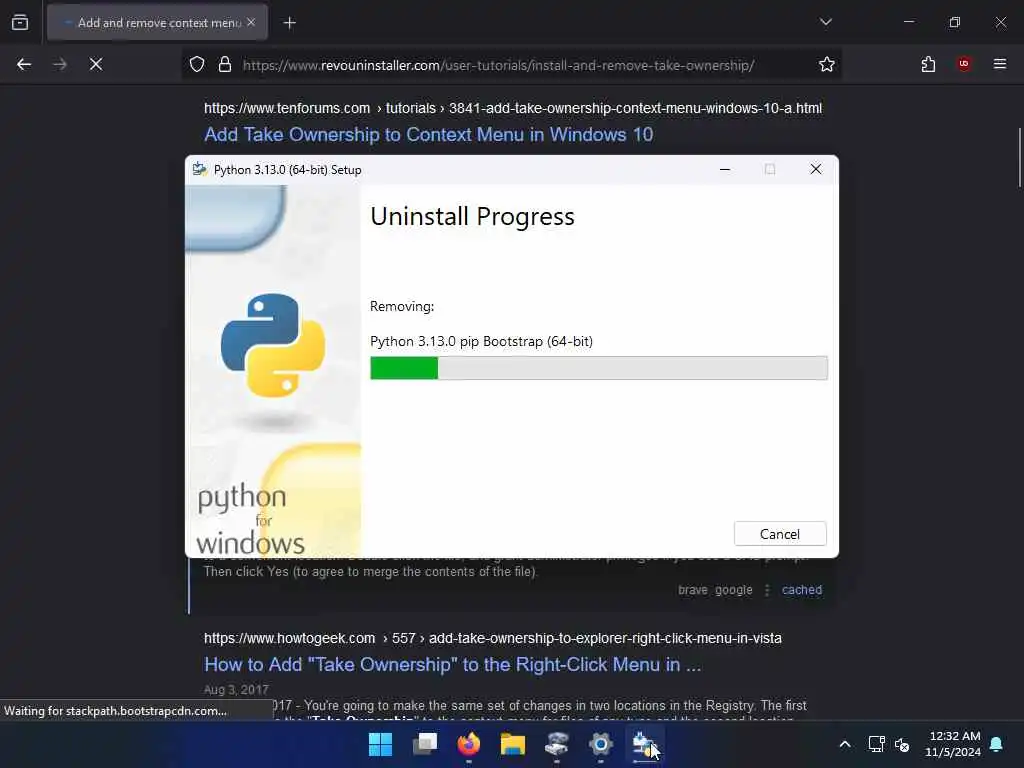The width and height of the screenshot is (1024, 768).
Task: Click the Python Setup title bar icon
Action: pos(200,169)
